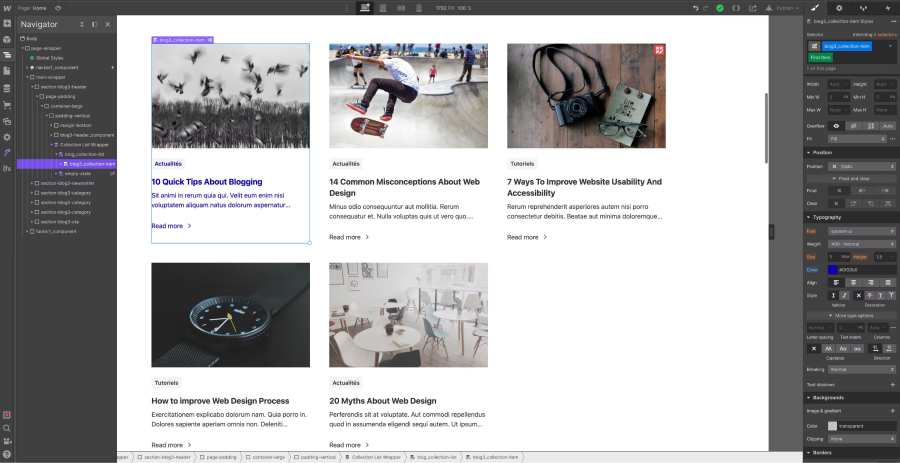
Task: Switch to the Interactions lightning tab
Action: click(x=887, y=8)
